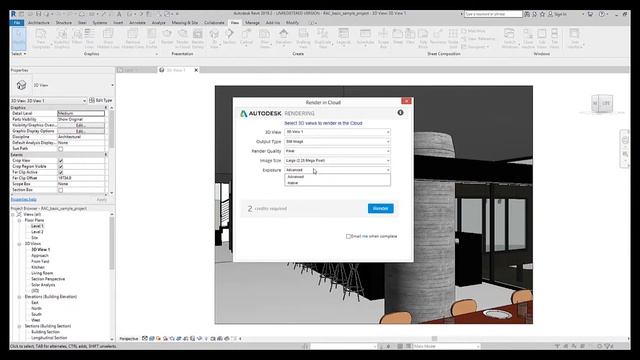Enable Email me when complete checkbox
This screenshot has width=640, height=360.
[348, 236]
